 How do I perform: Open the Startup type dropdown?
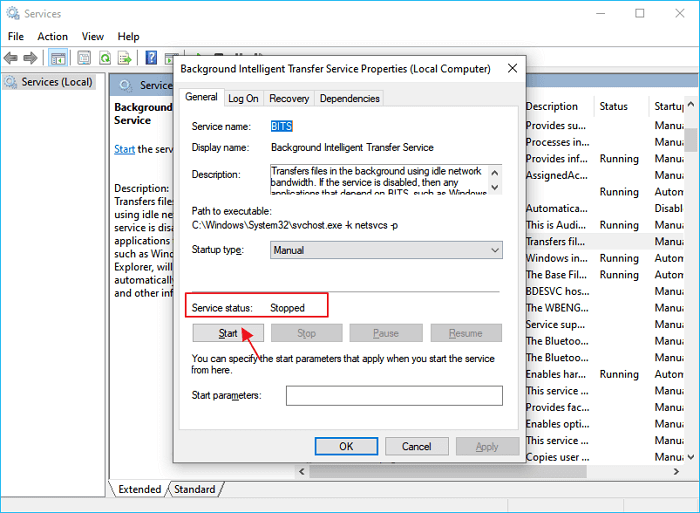click(386, 250)
